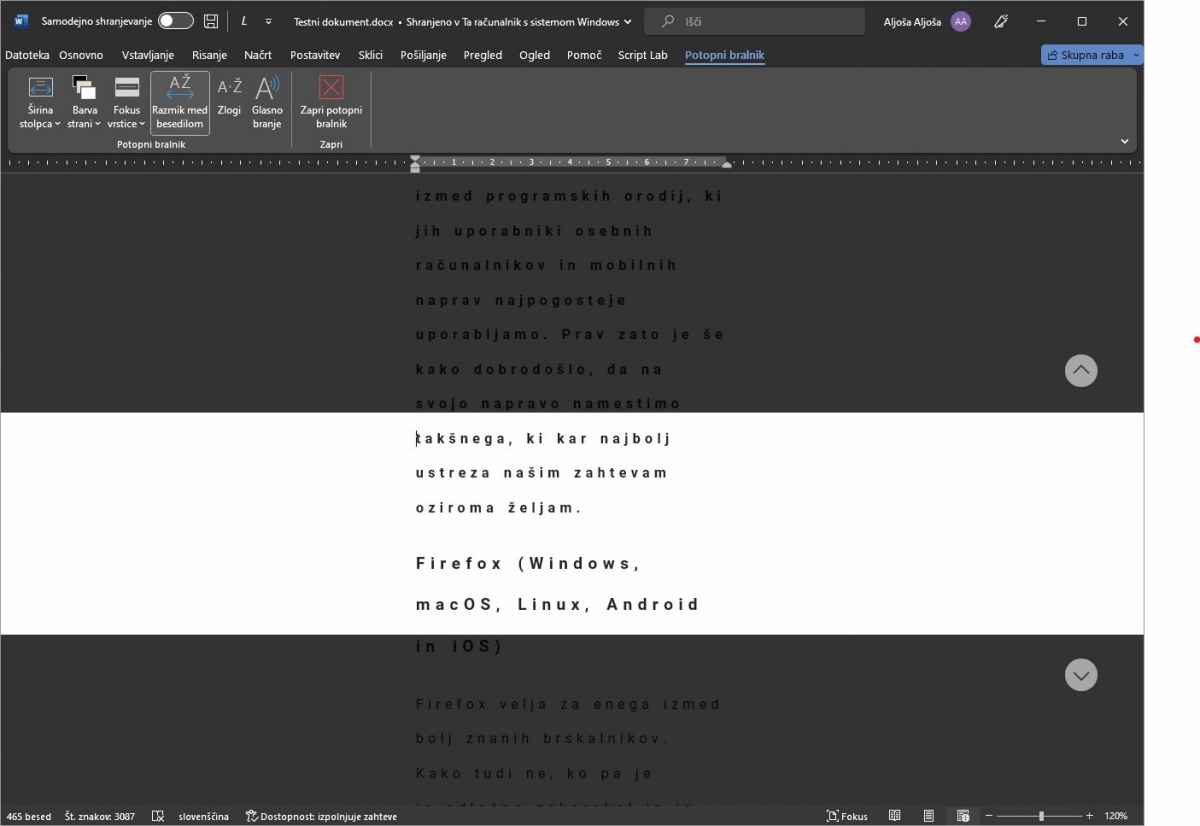
Task: Click the pen icon in the title bar
Action: (1000, 21)
